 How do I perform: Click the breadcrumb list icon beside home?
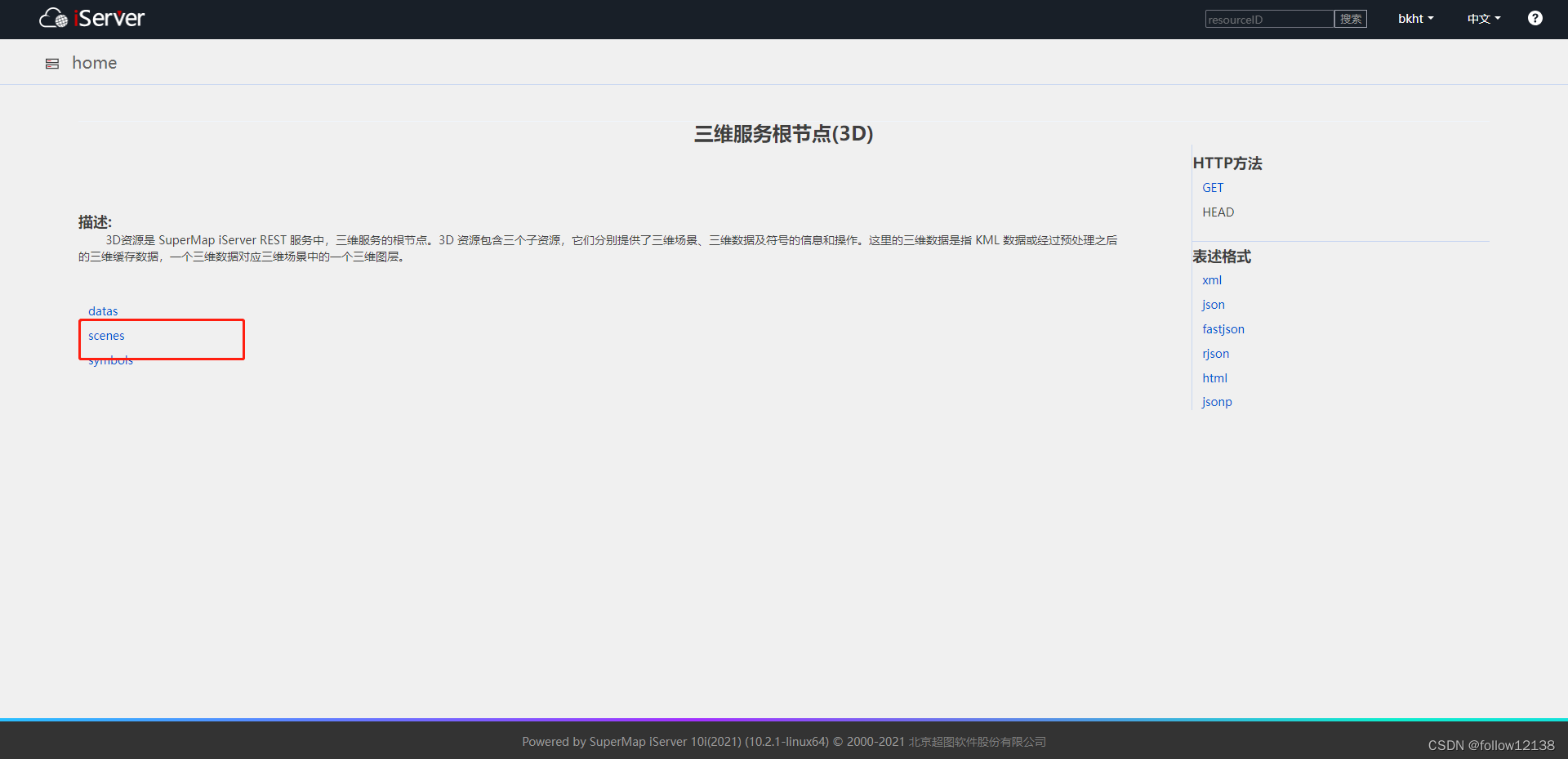click(51, 63)
